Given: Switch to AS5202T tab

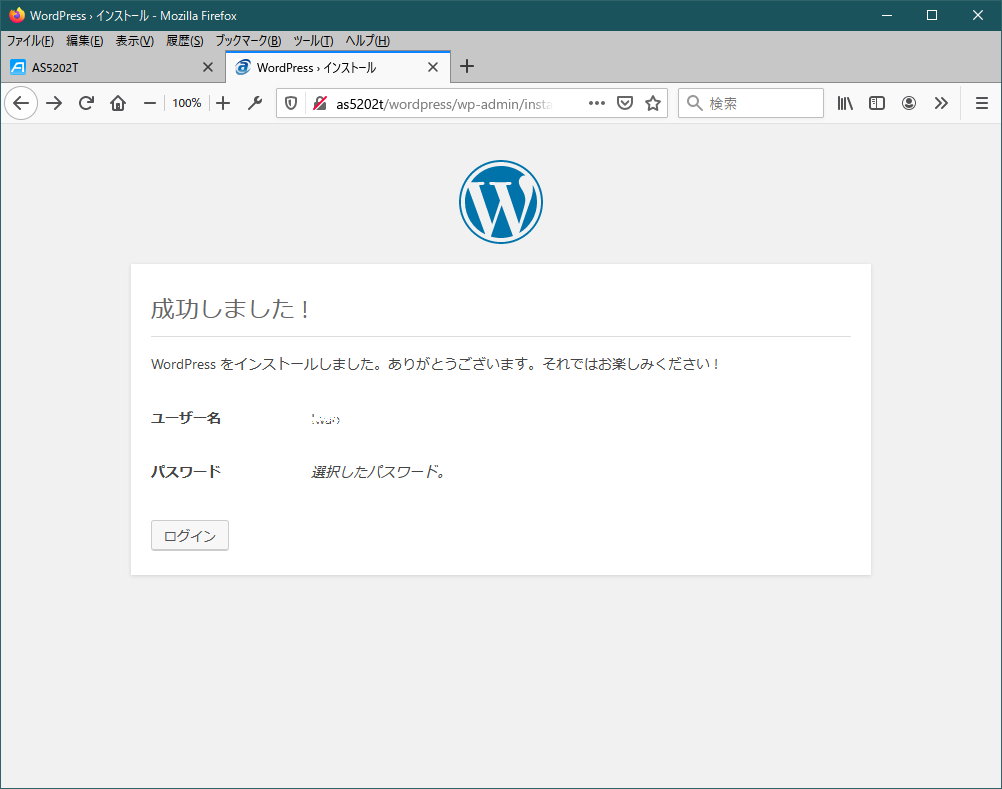Looking at the screenshot, I should [x=112, y=67].
